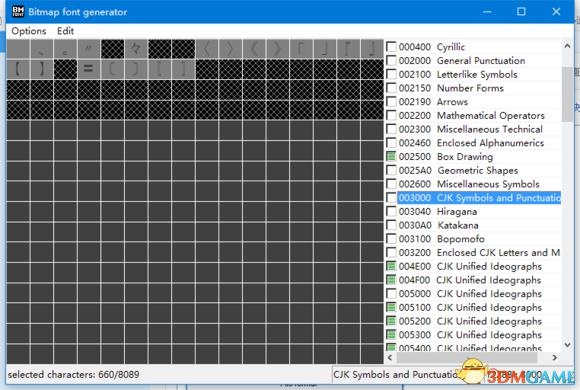Screen dimensions: 580x390
Task: Select the left angle bracket glyph cell
Action: click(207, 49)
